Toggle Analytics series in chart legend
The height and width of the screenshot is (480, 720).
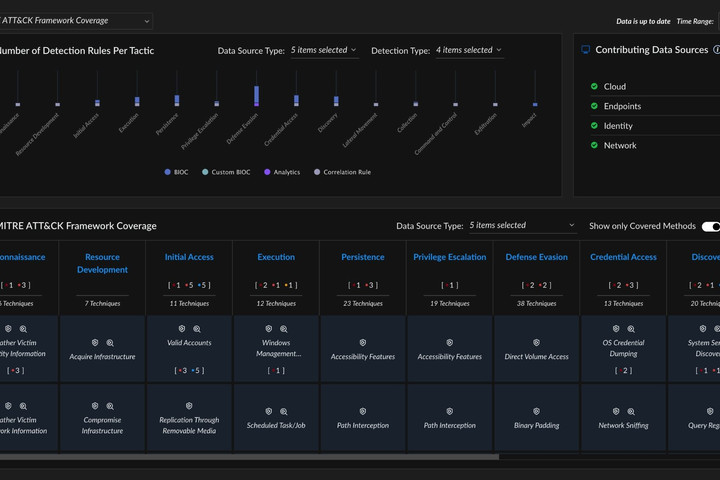click(282, 172)
